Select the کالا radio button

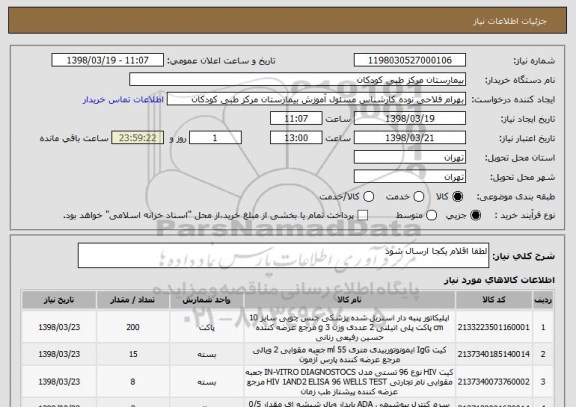click(x=458, y=197)
